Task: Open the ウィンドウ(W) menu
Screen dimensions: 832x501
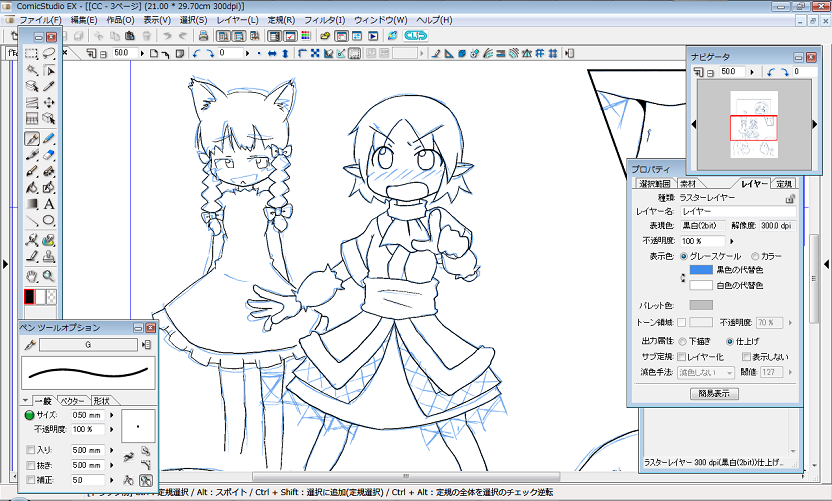Action: pyautogui.click(x=380, y=20)
